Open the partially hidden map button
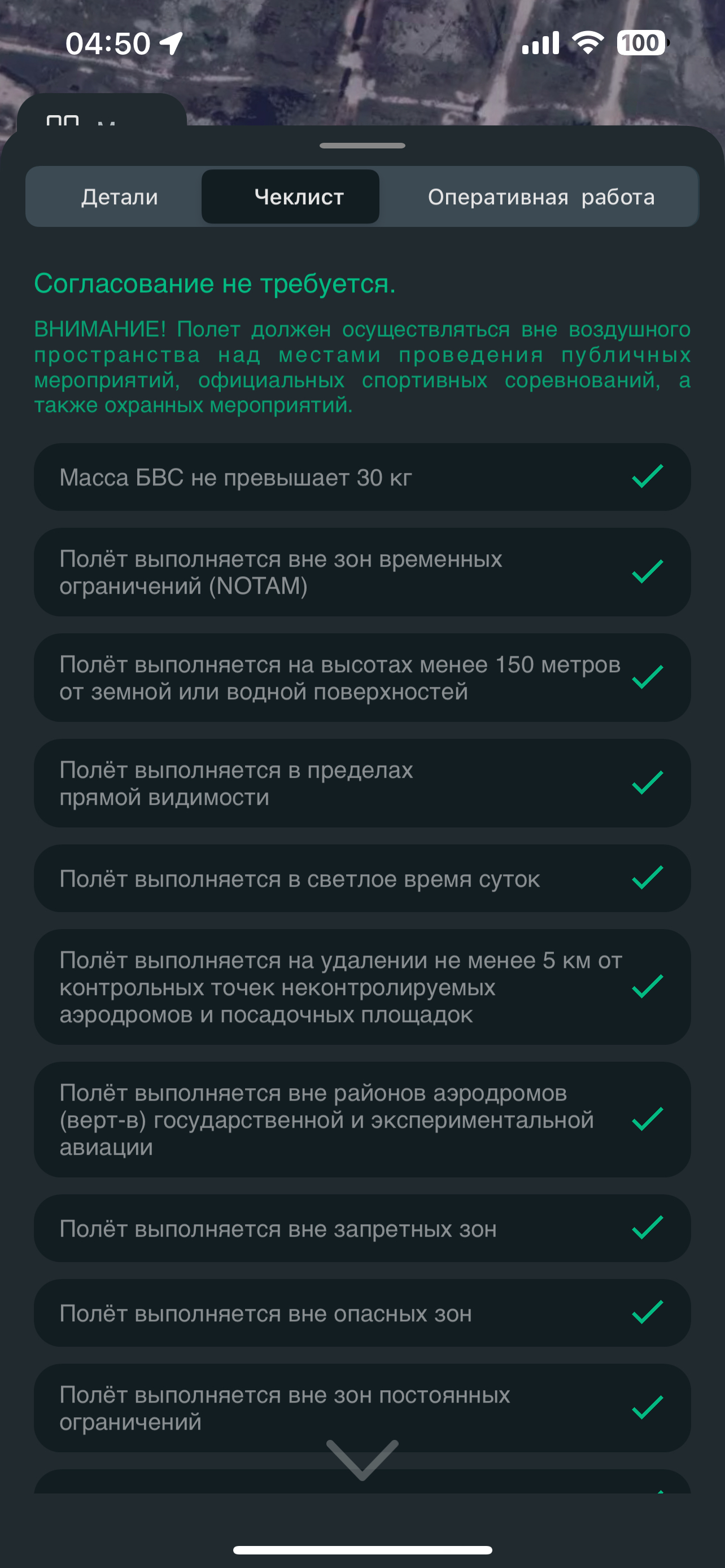725x1568 pixels. pyautogui.click(x=102, y=112)
